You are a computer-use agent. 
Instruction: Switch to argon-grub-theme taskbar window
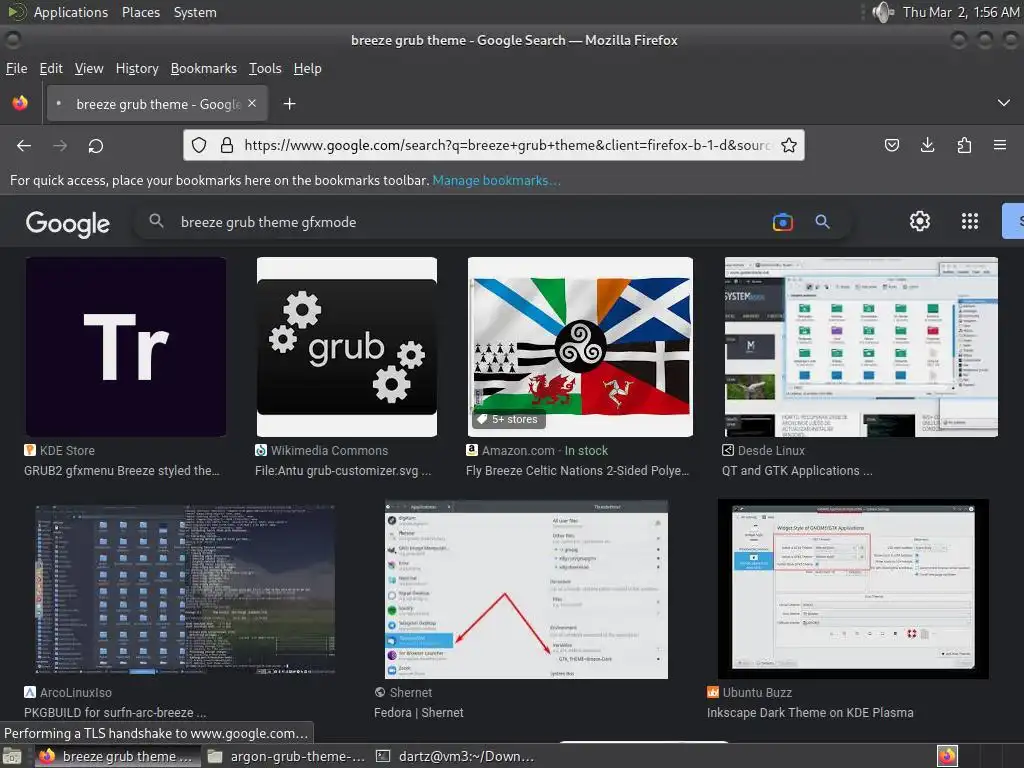pos(286,756)
